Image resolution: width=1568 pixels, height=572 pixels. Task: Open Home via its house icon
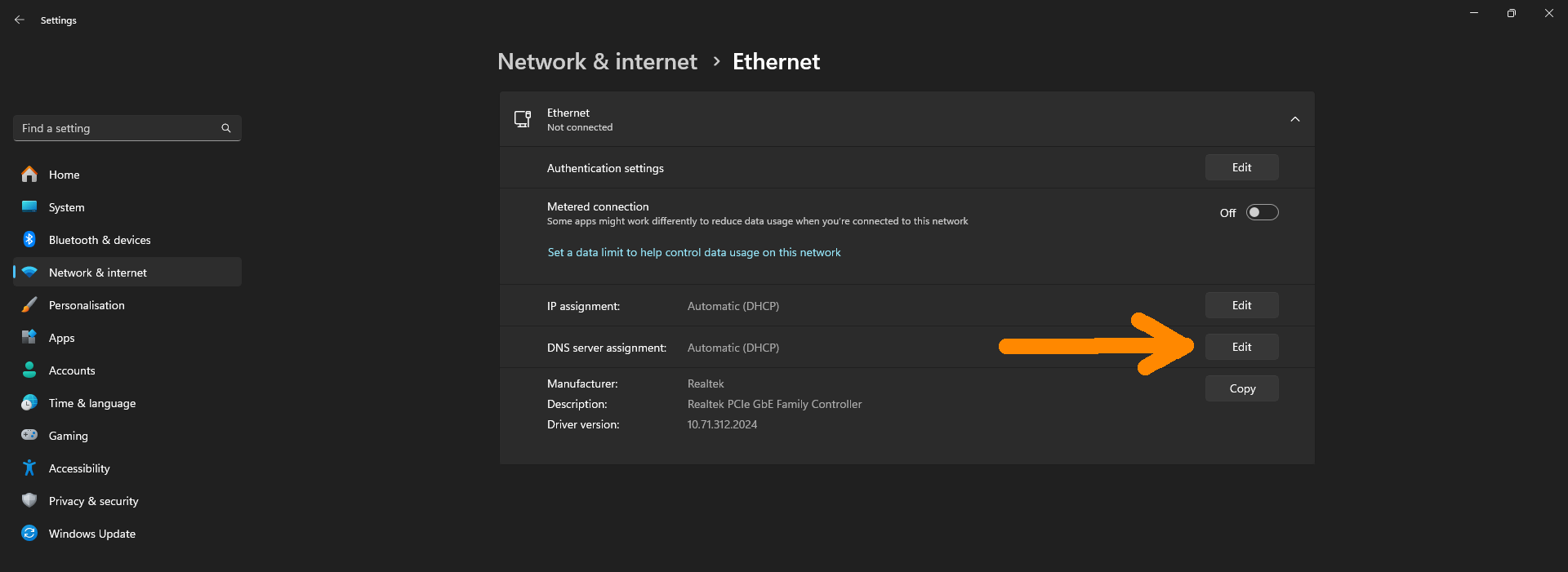click(x=29, y=175)
